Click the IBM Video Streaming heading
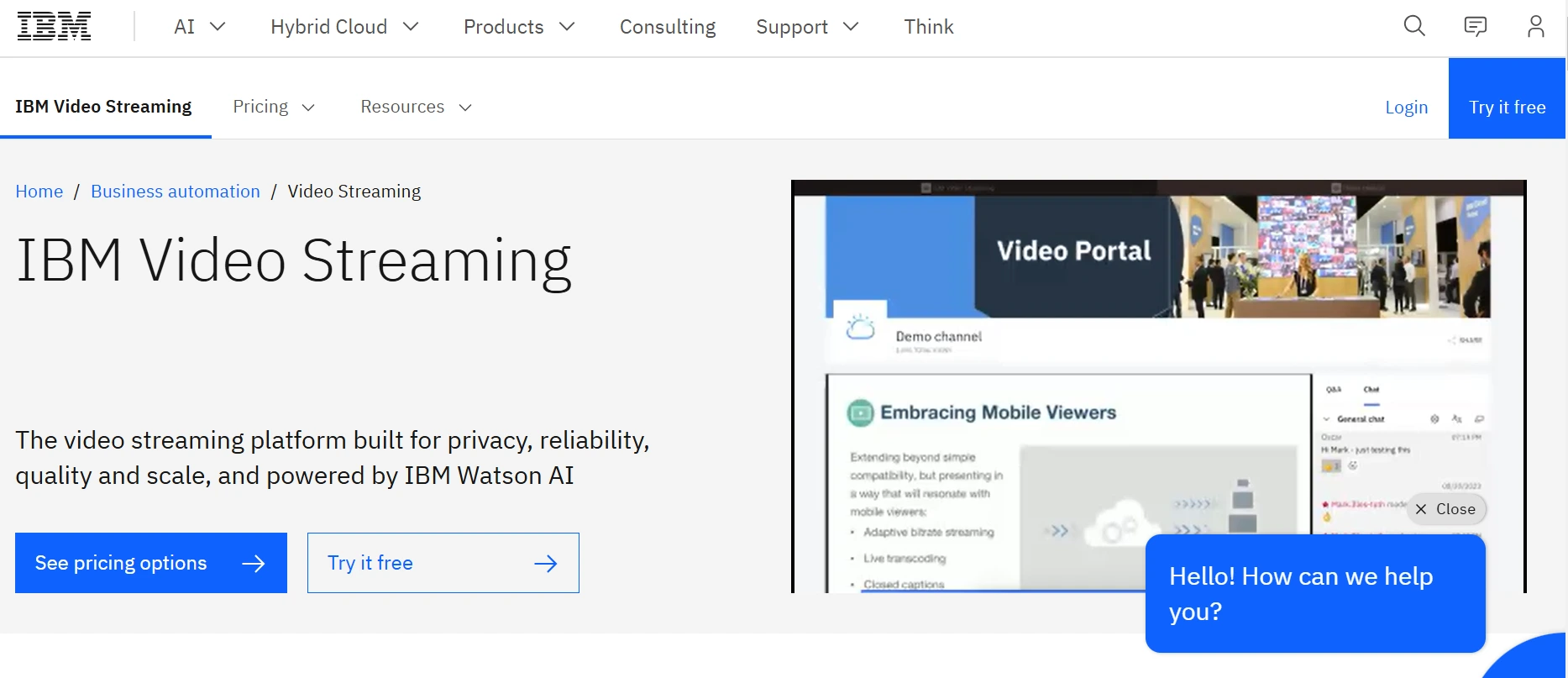 coord(294,261)
